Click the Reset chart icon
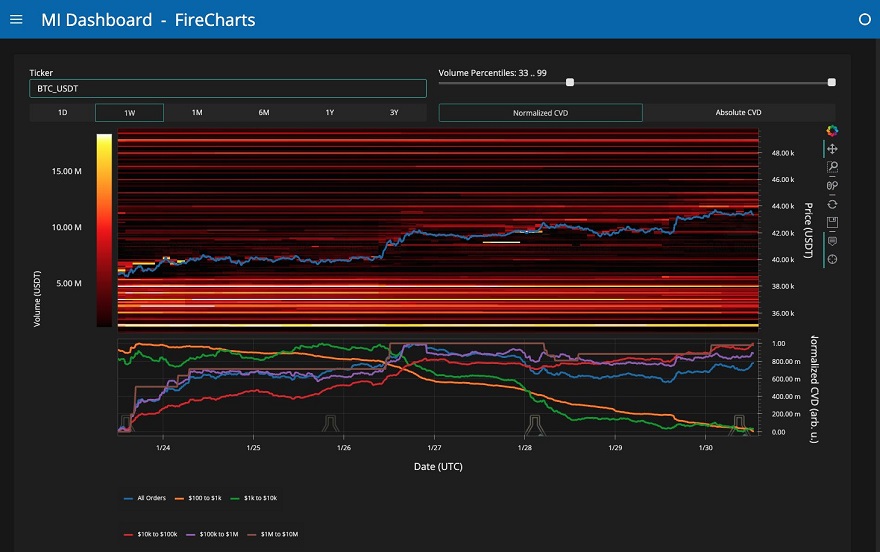This screenshot has height=552, width=880. pyautogui.click(x=832, y=204)
